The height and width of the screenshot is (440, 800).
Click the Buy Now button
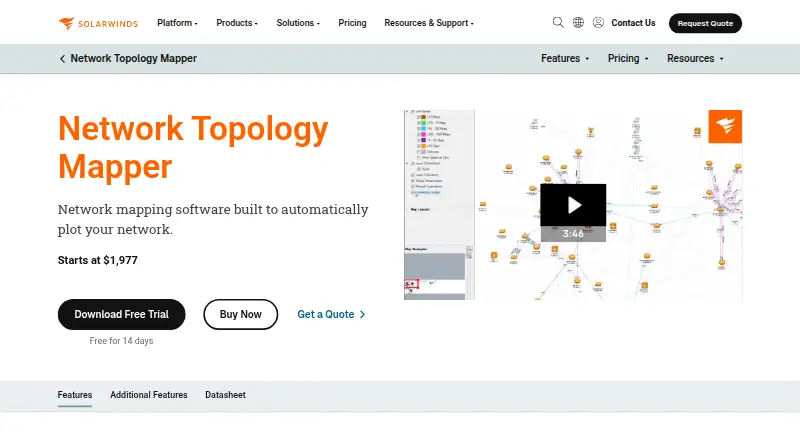tap(240, 314)
